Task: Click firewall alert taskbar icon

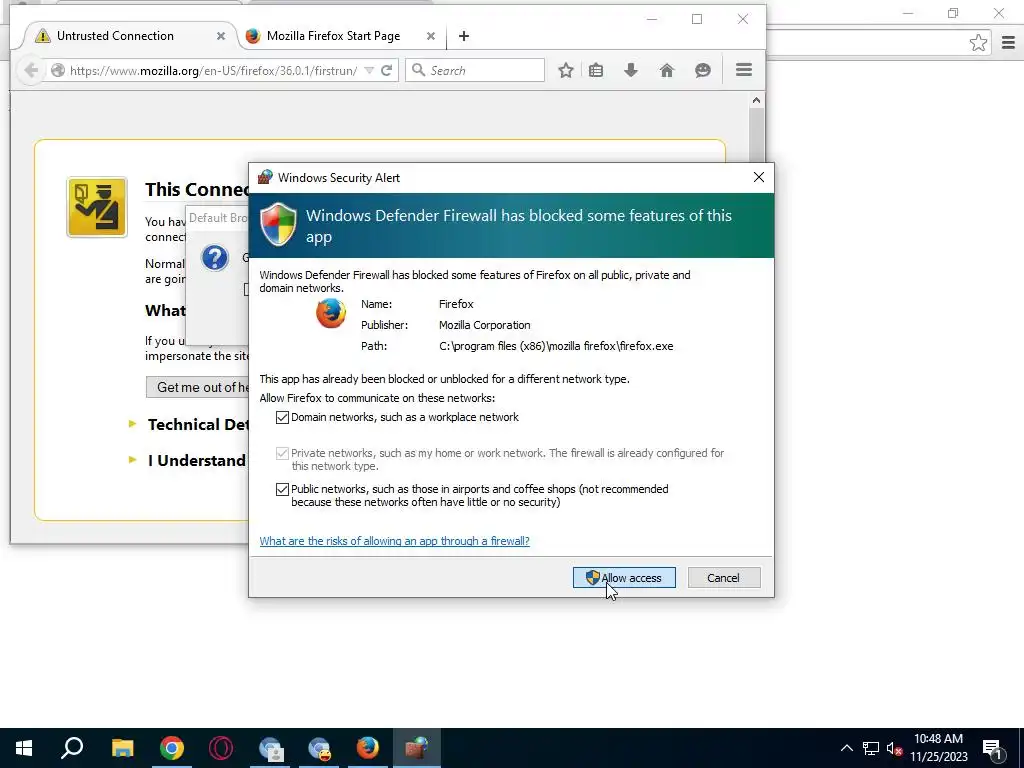Action: 417,748
